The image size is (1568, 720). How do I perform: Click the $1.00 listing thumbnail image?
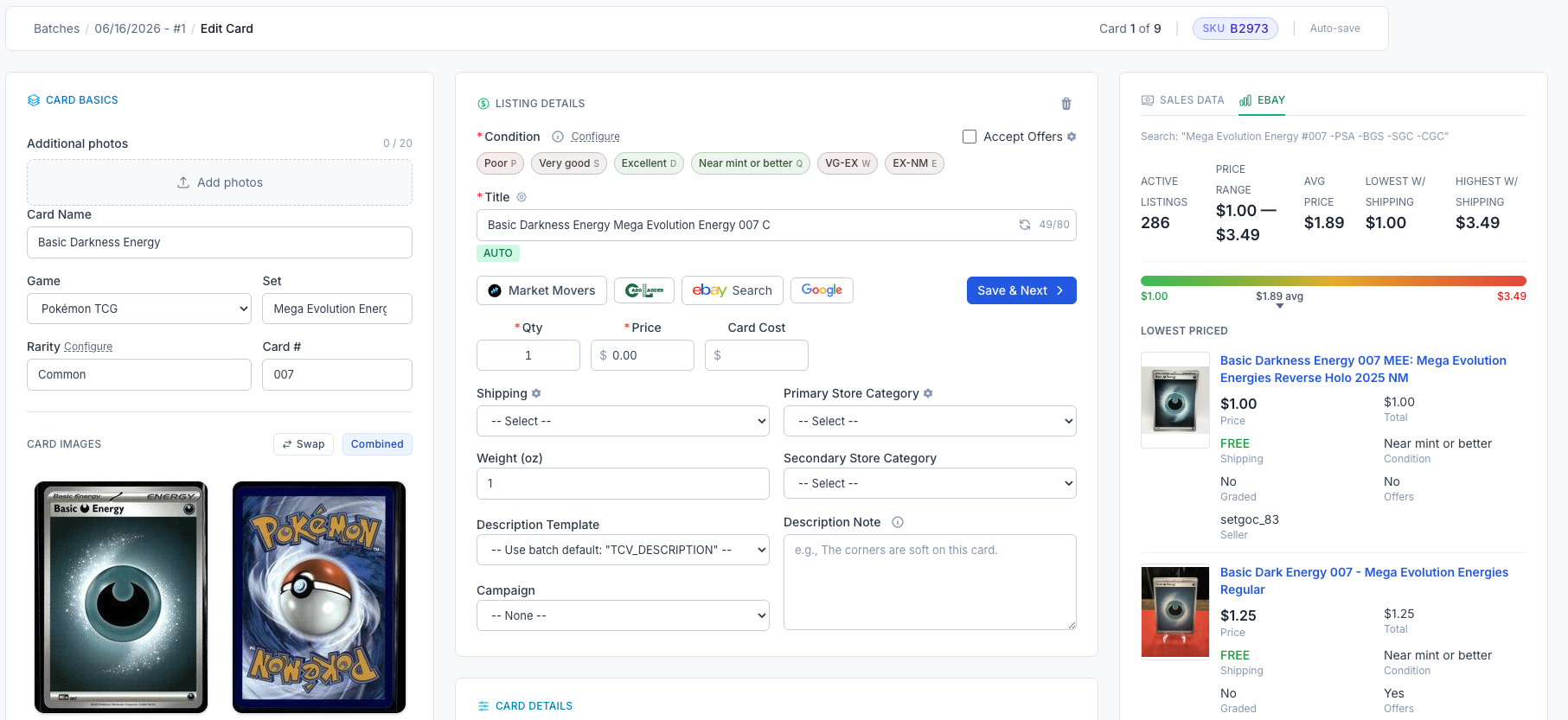point(1175,400)
